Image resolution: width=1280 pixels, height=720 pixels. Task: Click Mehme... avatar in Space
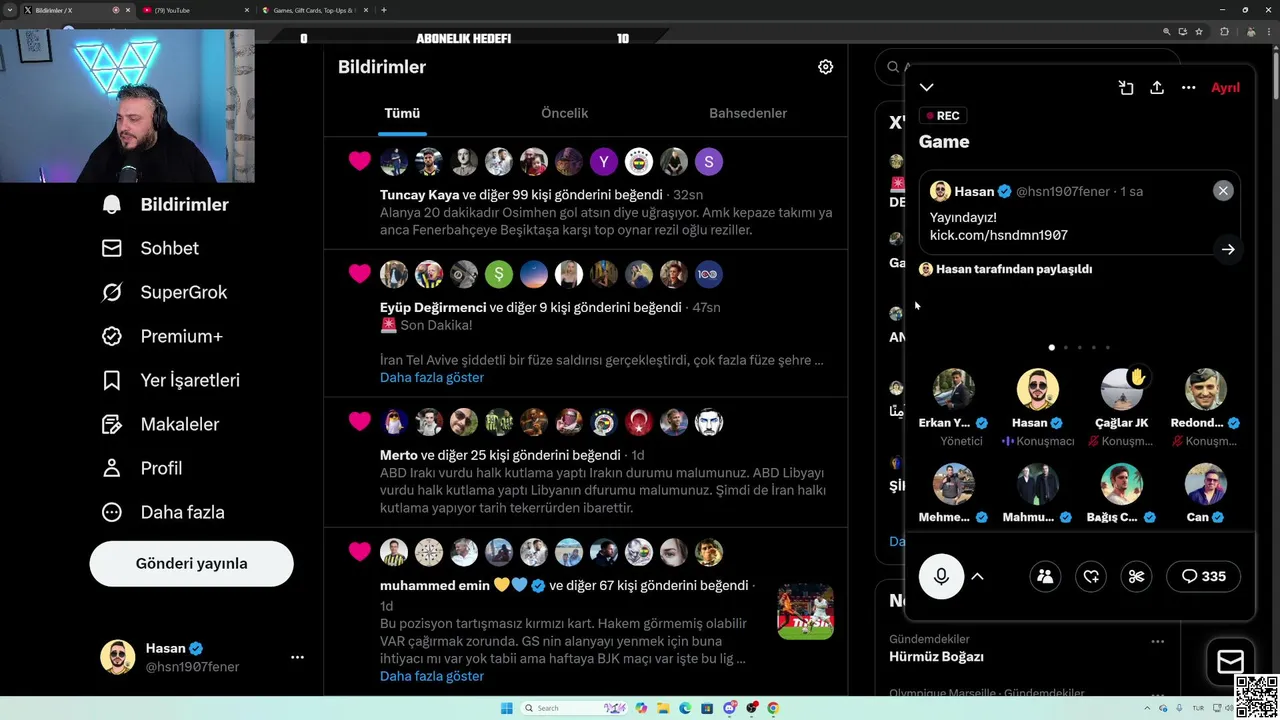click(x=953, y=484)
